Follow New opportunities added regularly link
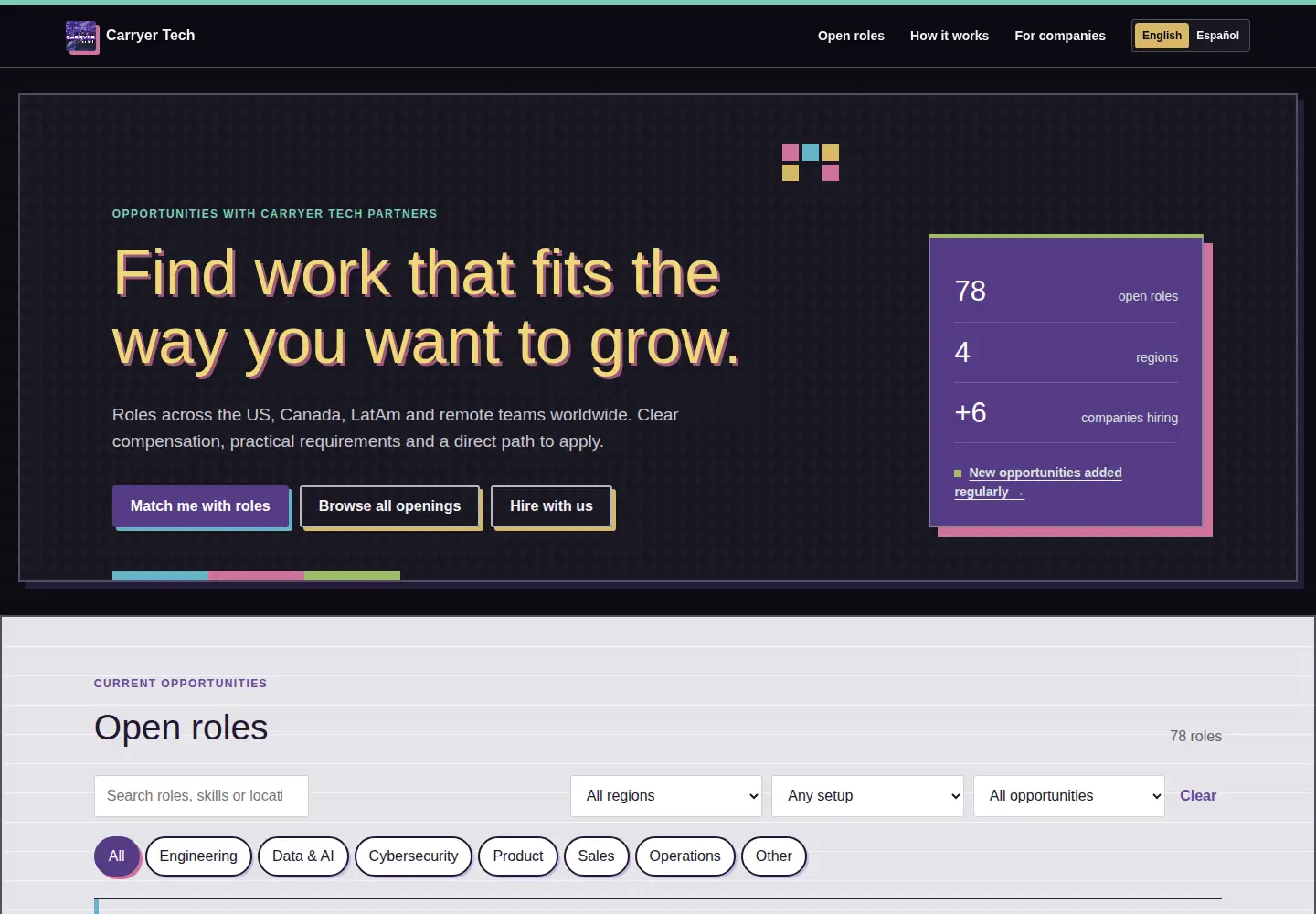The width and height of the screenshot is (1316, 914). click(x=1038, y=482)
